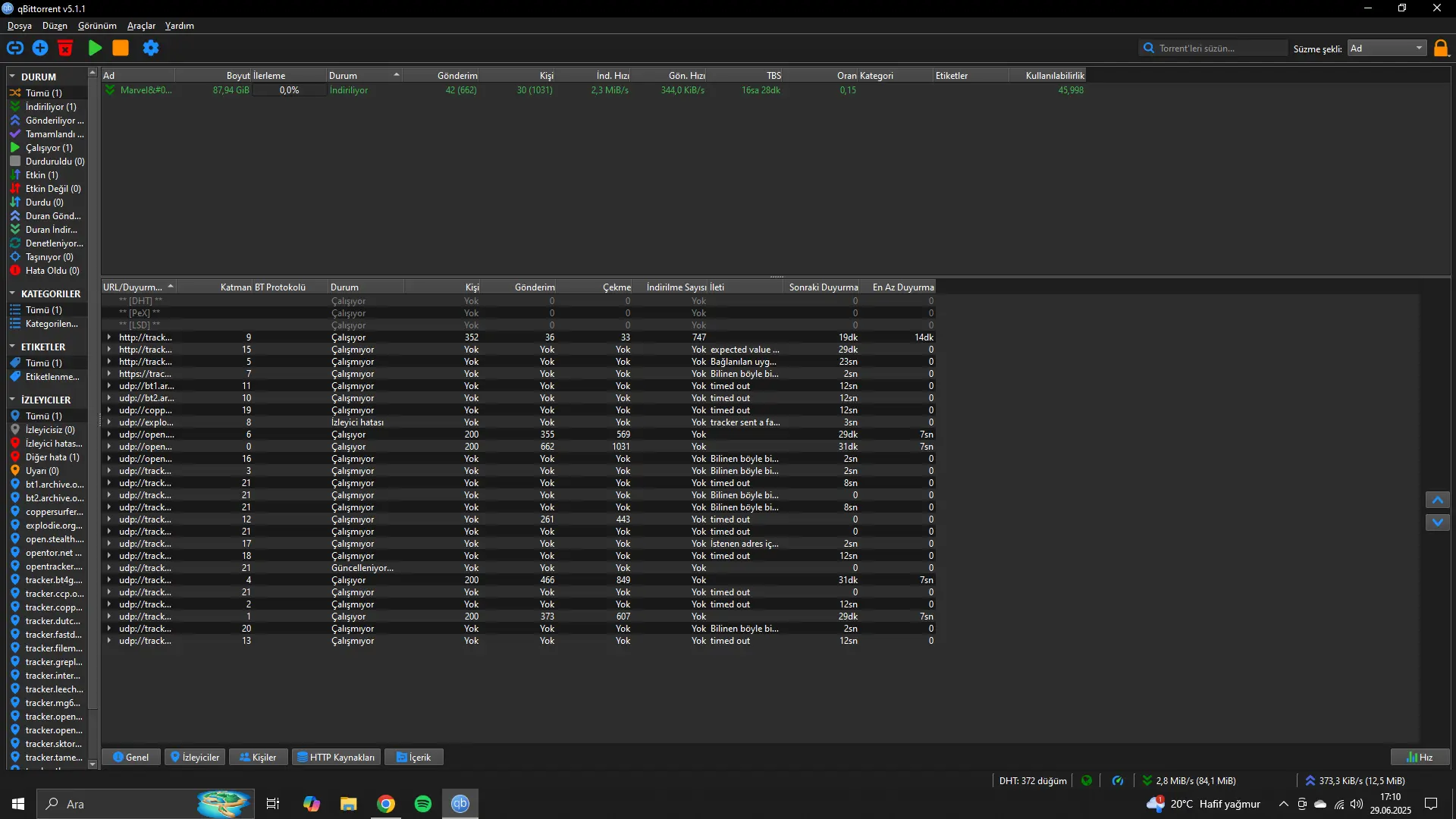Click the red delete torrent icon

(65, 48)
